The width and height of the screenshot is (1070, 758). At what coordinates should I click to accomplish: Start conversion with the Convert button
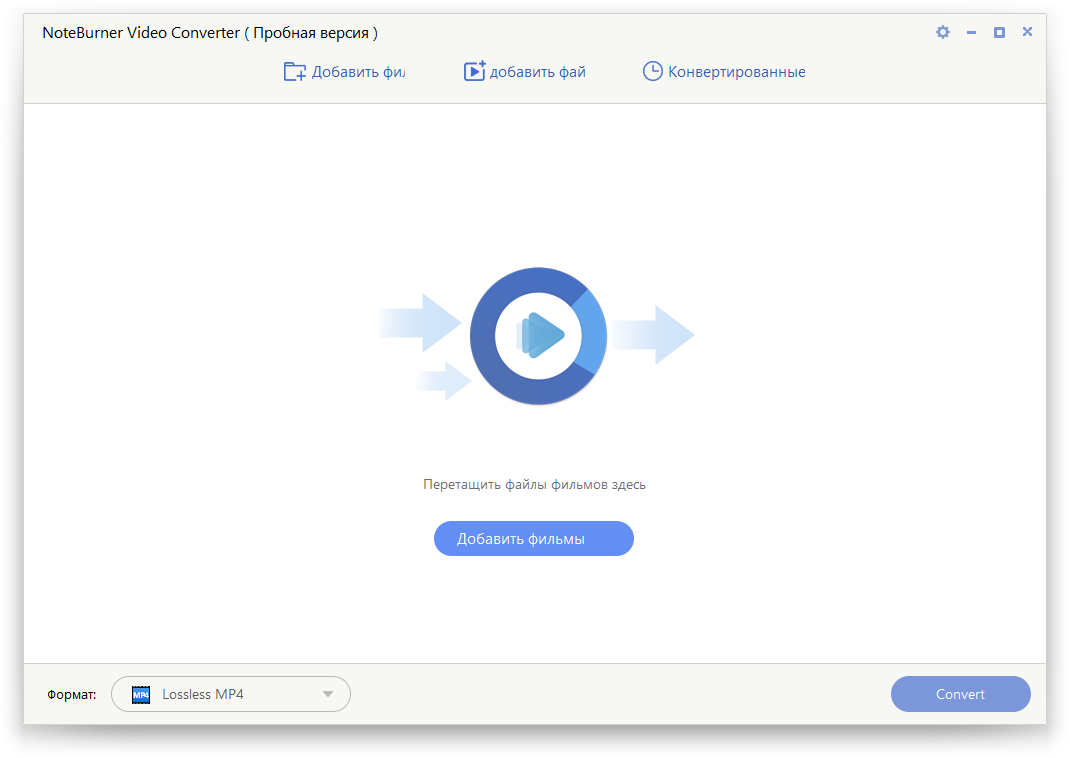(959, 694)
